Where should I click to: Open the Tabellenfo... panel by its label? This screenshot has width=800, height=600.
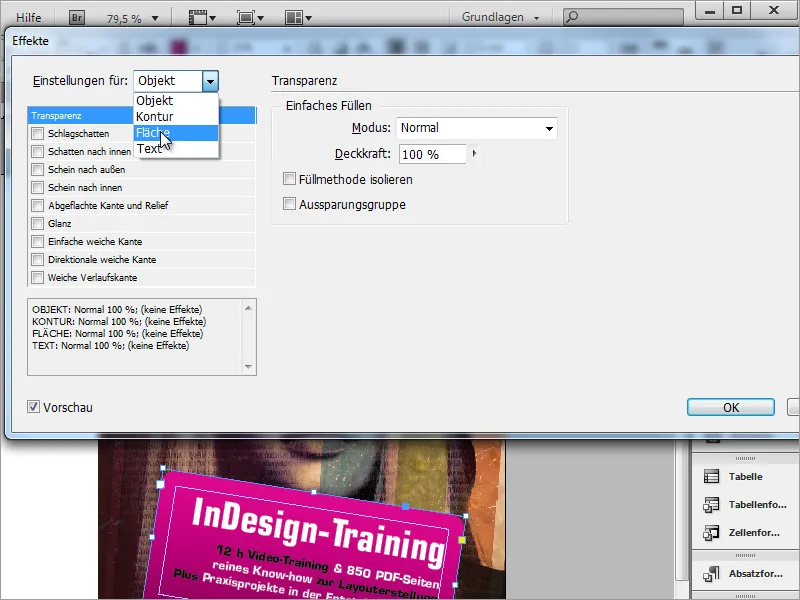coord(758,505)
